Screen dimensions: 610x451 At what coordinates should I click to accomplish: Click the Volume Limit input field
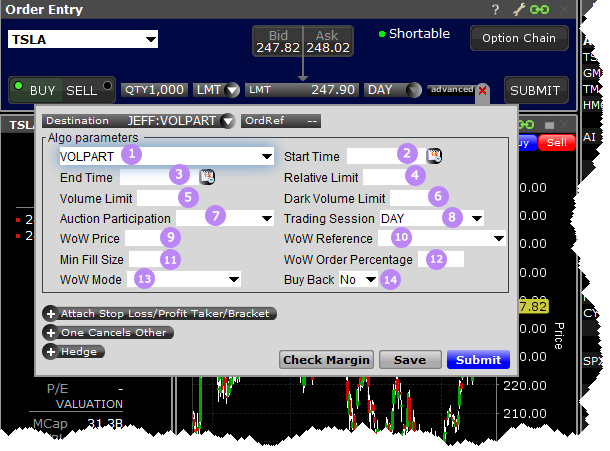160,198
